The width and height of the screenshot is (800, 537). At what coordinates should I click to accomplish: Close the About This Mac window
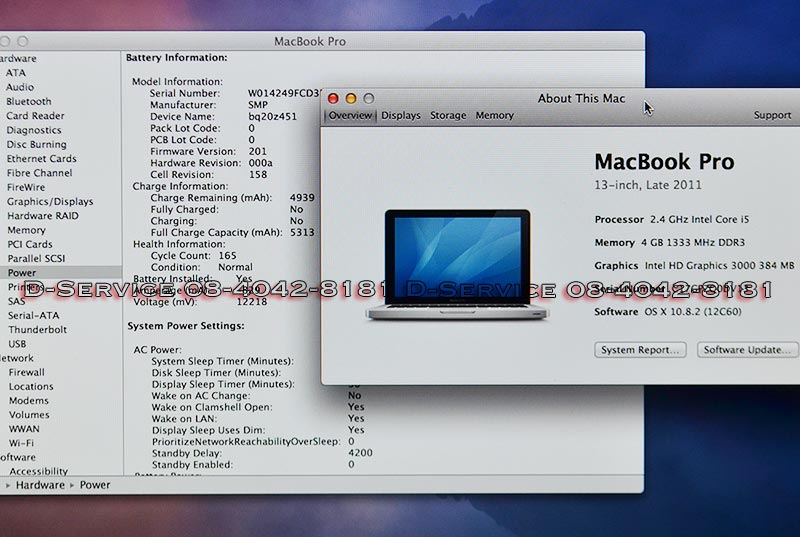click(333, 98)
